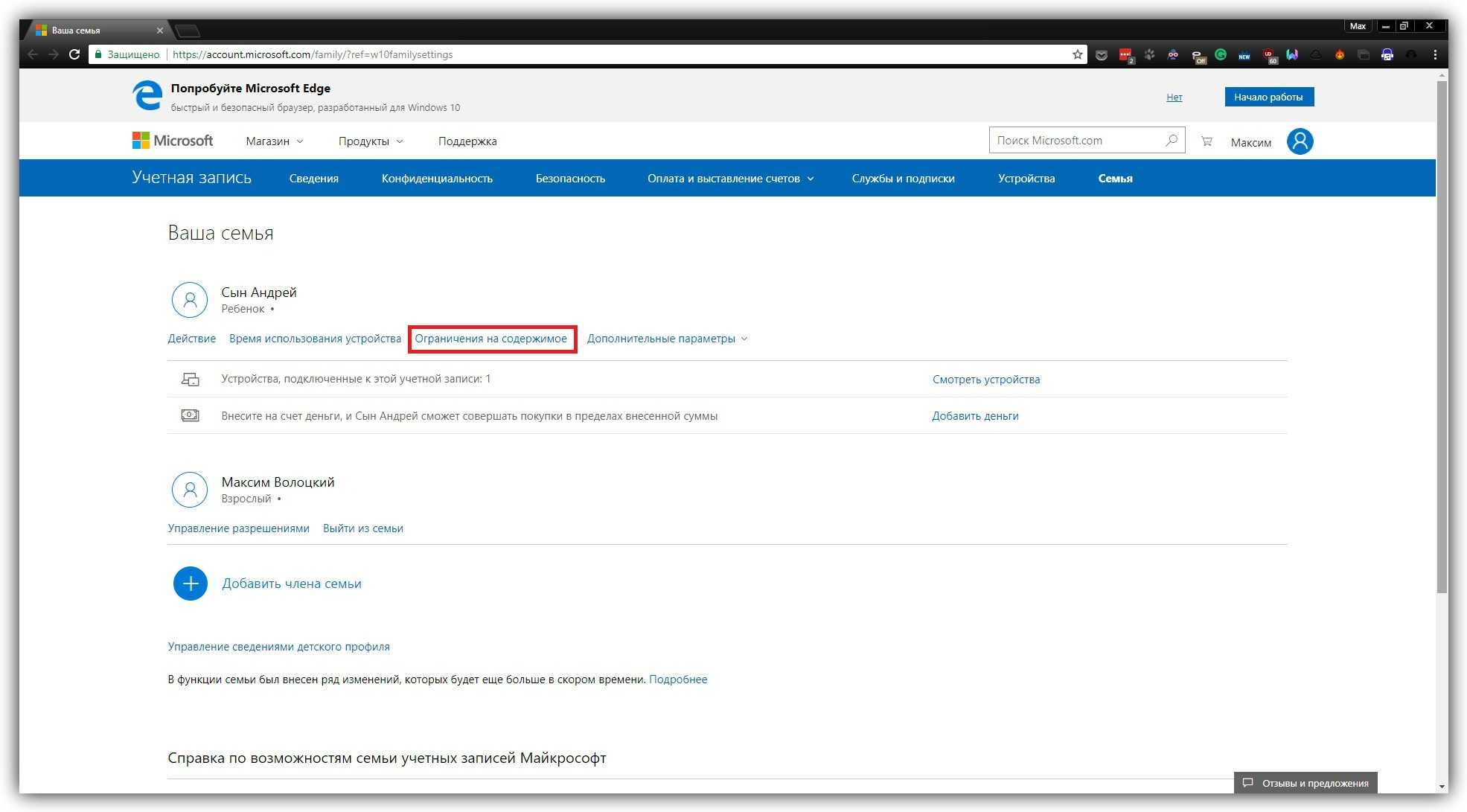1467x812 pixels.
Task: Open Максим's account avatar icon
Action: tap(1300, 141)
